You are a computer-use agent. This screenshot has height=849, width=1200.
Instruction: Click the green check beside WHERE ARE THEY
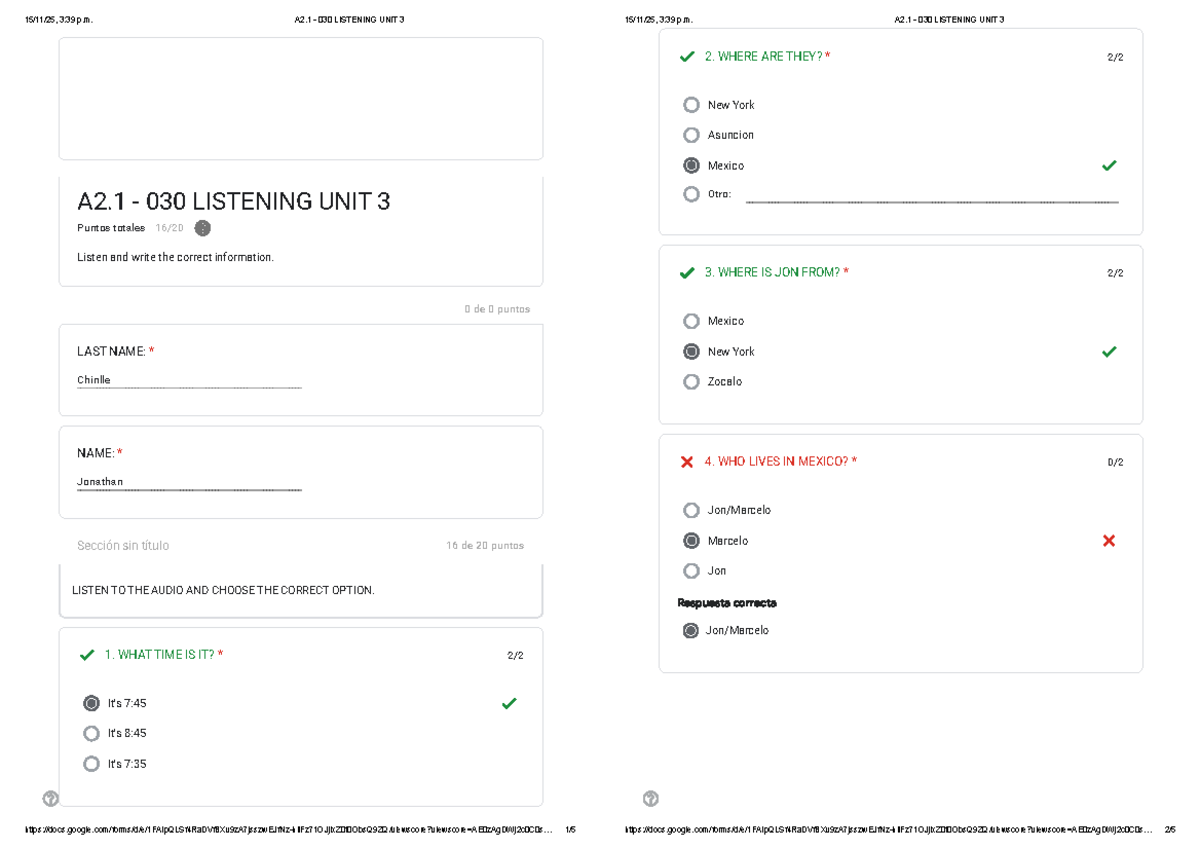pyautogui.click(x=686, y=56)
